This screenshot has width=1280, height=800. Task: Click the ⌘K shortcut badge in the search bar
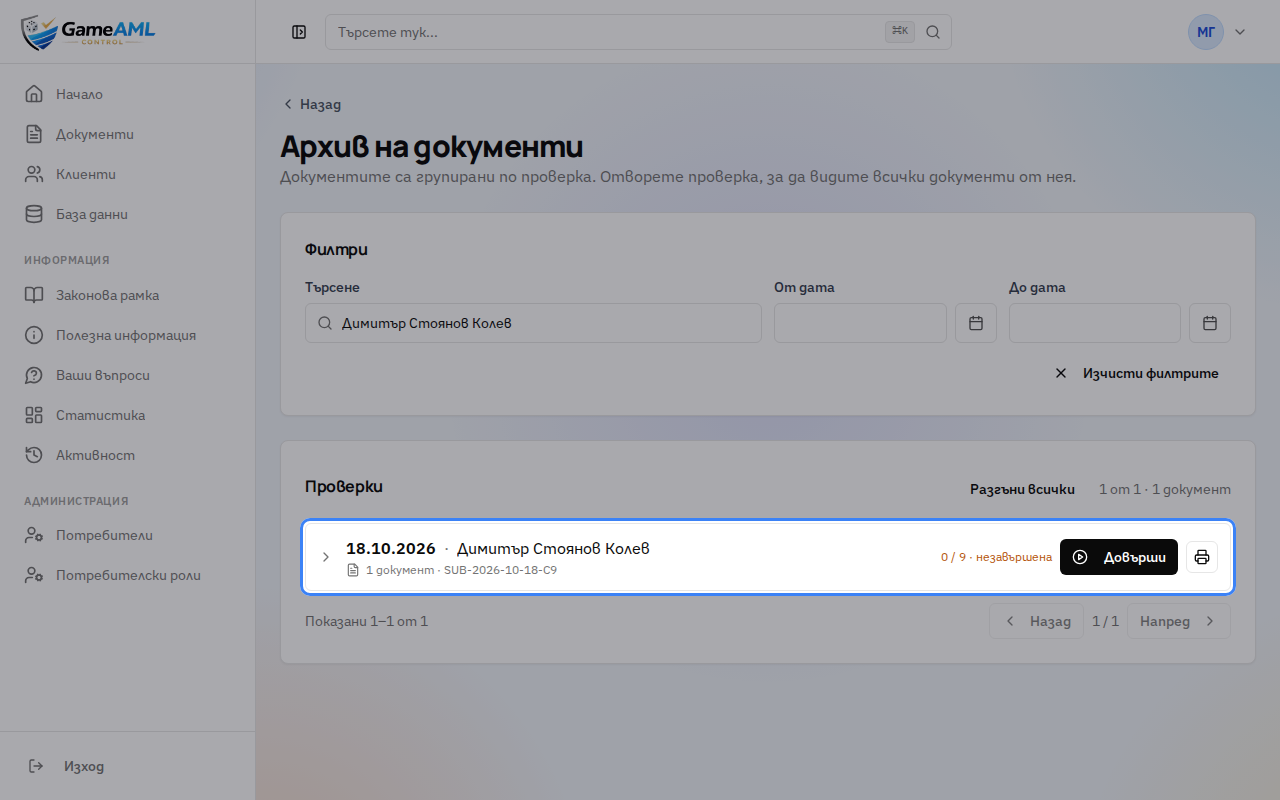(x=900, y=32)
